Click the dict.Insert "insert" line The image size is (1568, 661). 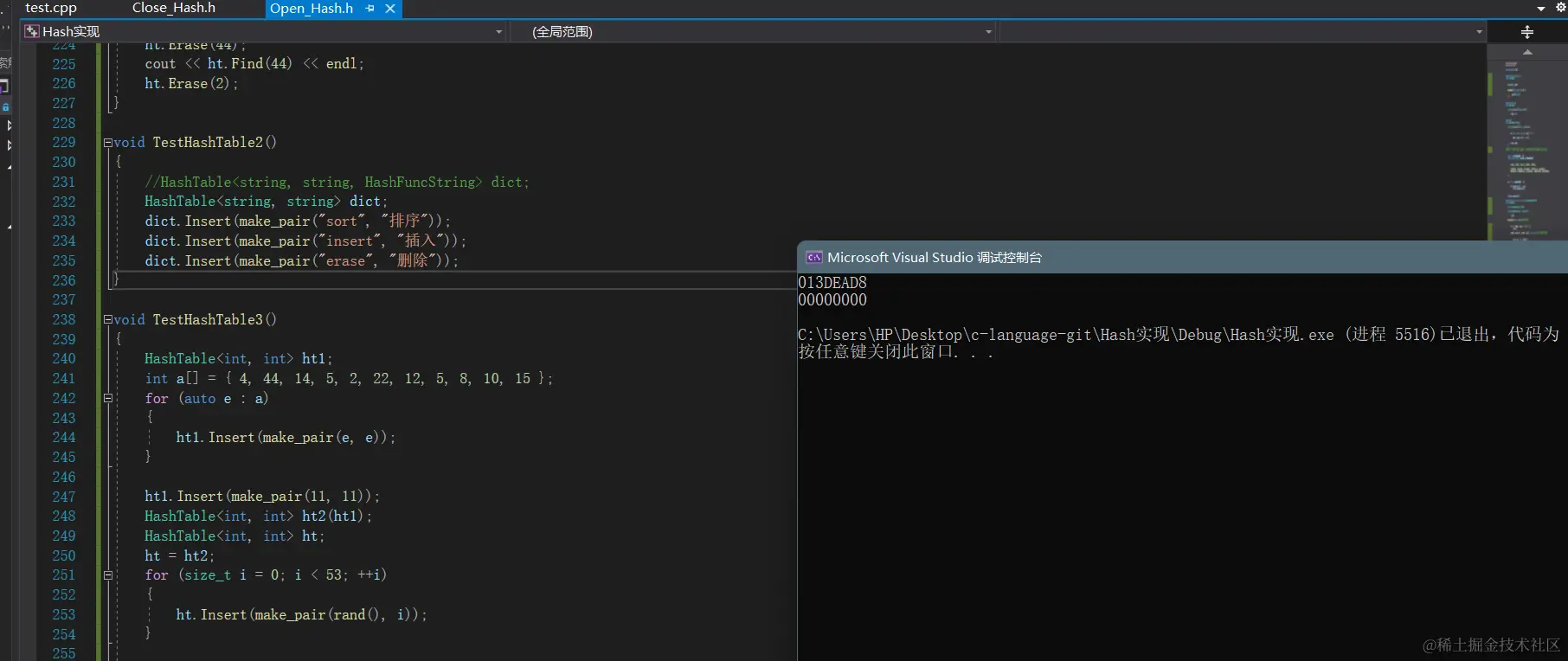(305, 241)
